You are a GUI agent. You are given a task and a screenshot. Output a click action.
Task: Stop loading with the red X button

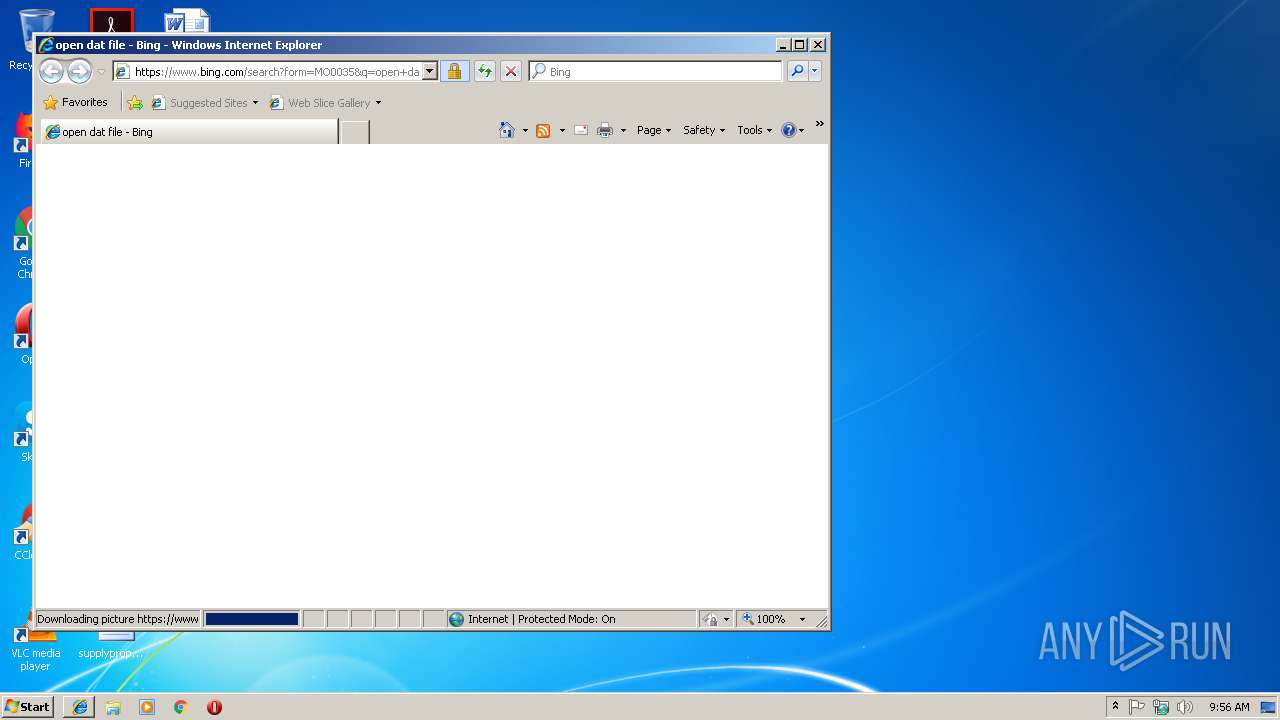pos(511,71)
